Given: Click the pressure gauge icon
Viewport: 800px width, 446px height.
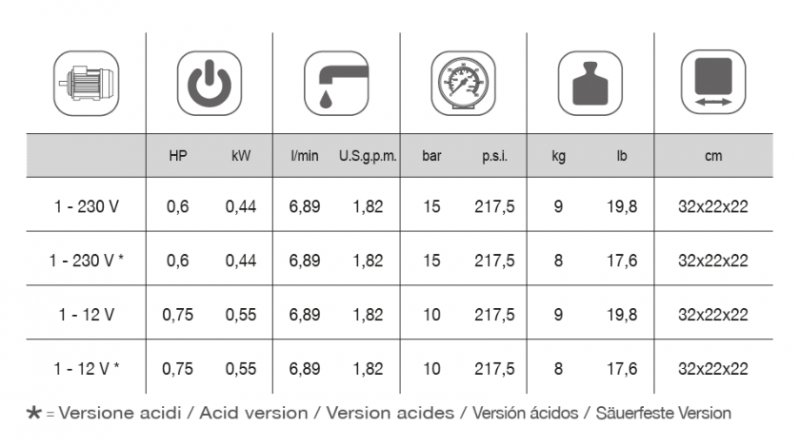Looking at the screenshot, I should (463, 83).
